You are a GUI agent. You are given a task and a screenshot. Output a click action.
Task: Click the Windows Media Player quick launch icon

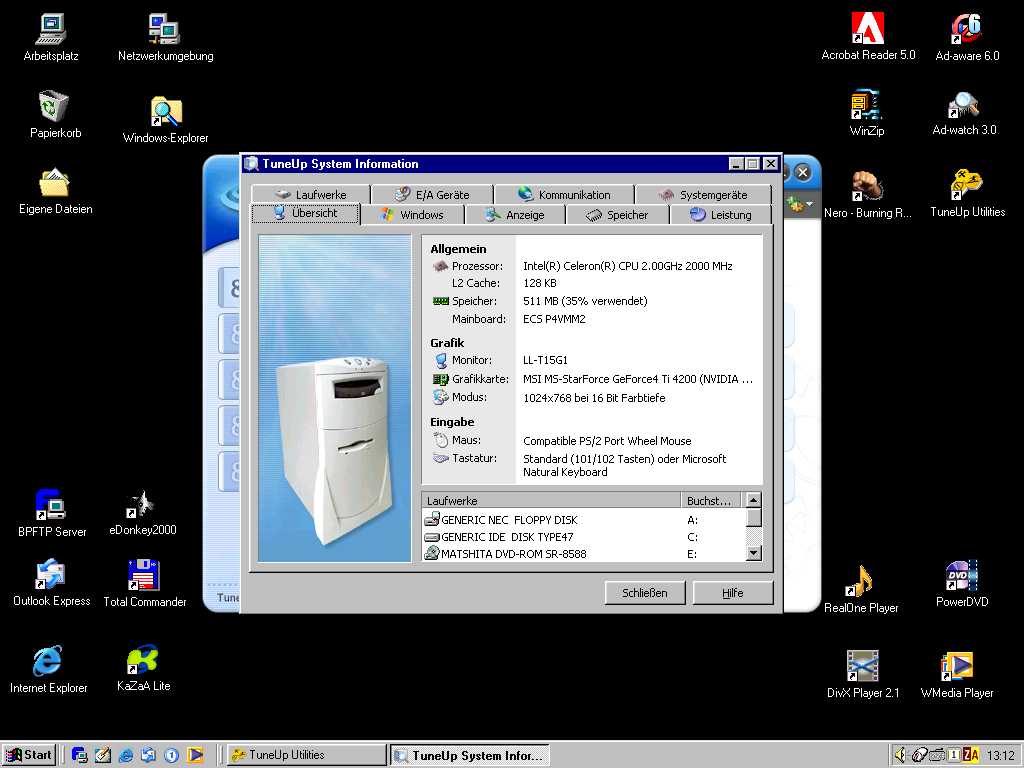tap(195, 755)
